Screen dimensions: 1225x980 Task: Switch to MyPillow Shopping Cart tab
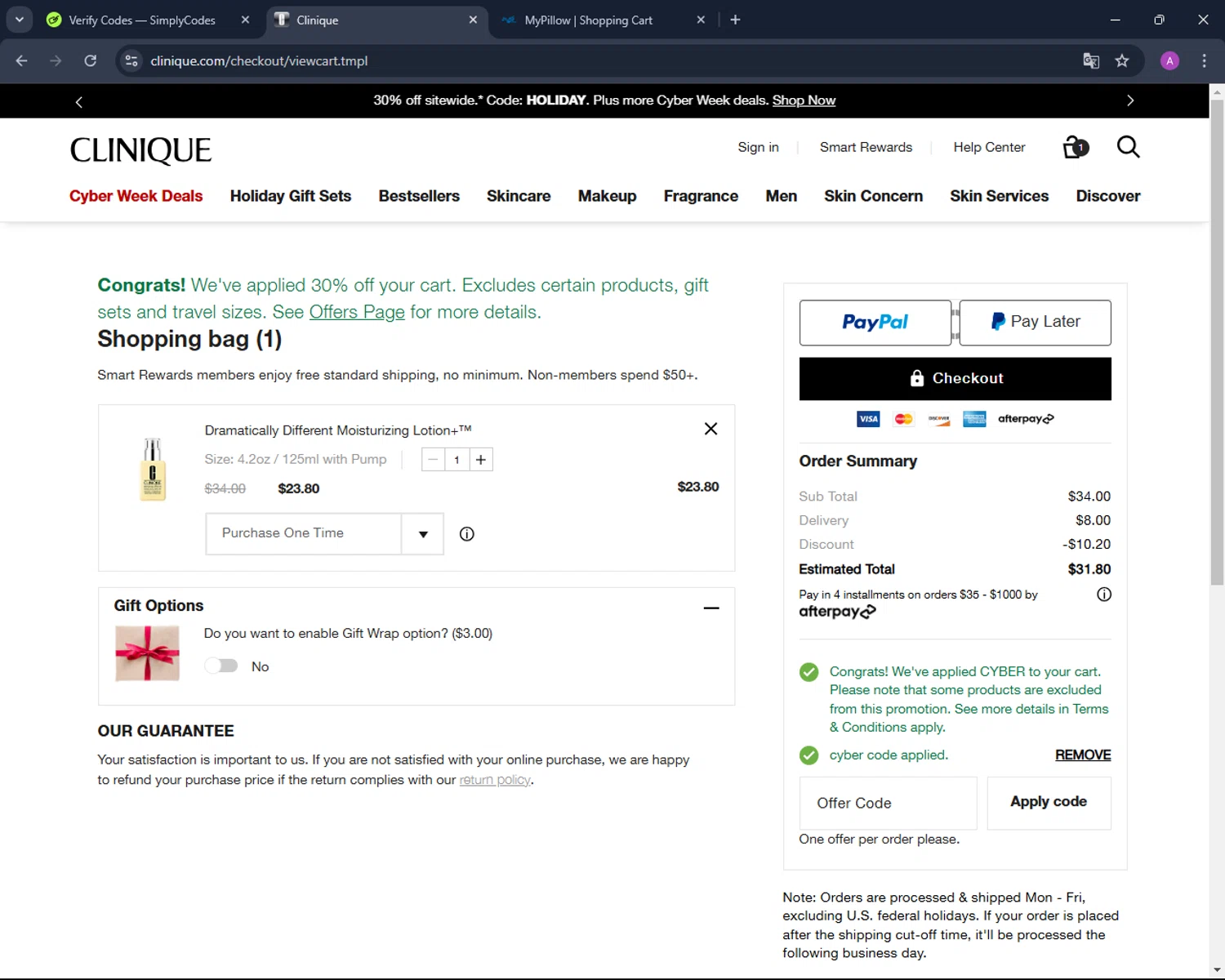point(588,20)
